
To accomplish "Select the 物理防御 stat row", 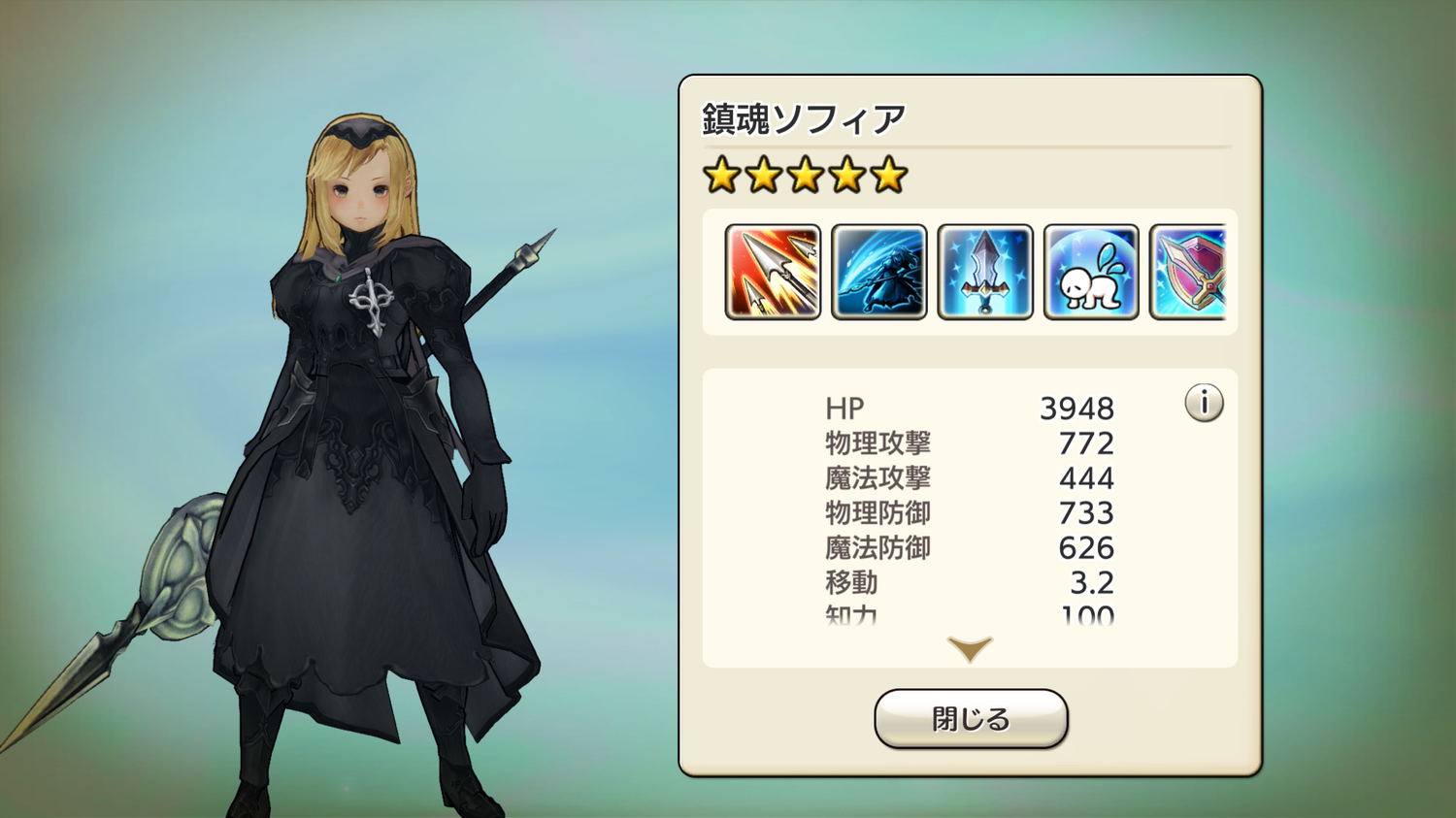I will 970,513.
